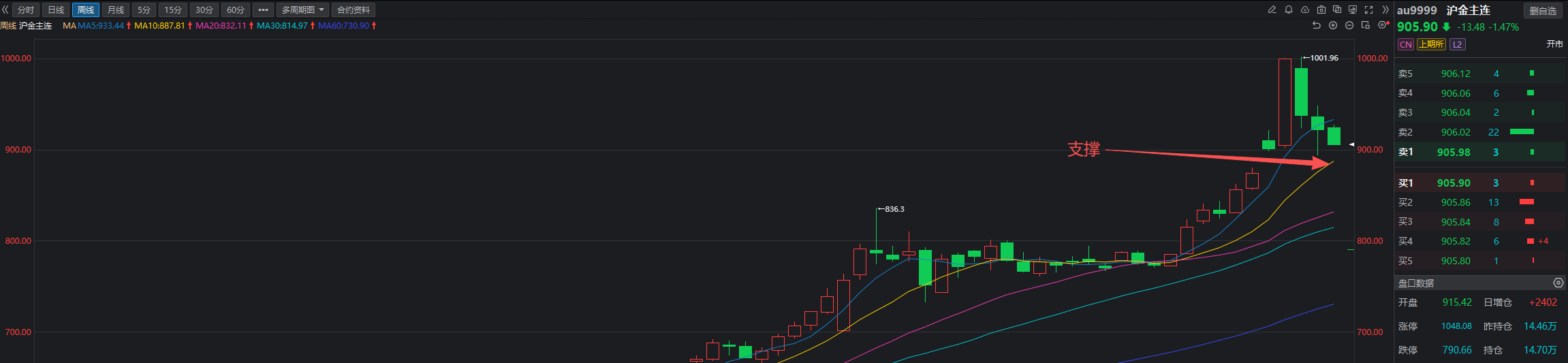This screenshot has height=363, width=1568.
Task: Select the 15分 timeframe
Action: (173, 10)
